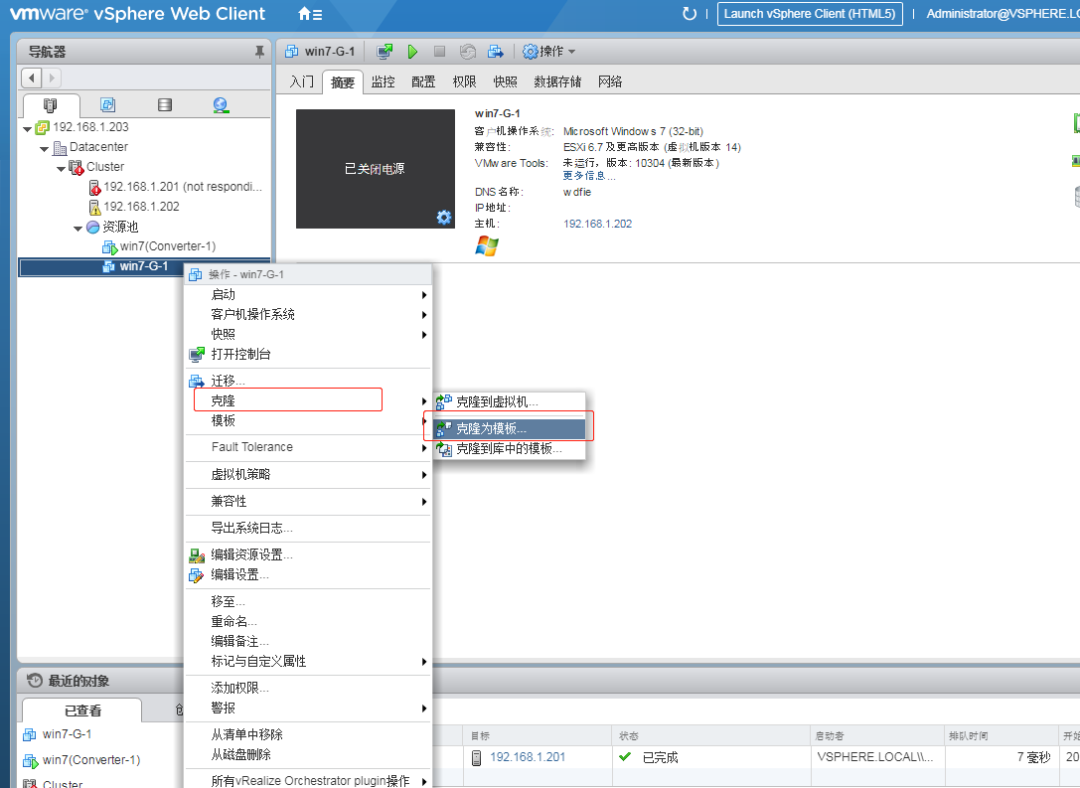The height and width of the screenshot is (788, 1080).
Task: Switch to the 监控 tab
Action: [x=383, y=82]
